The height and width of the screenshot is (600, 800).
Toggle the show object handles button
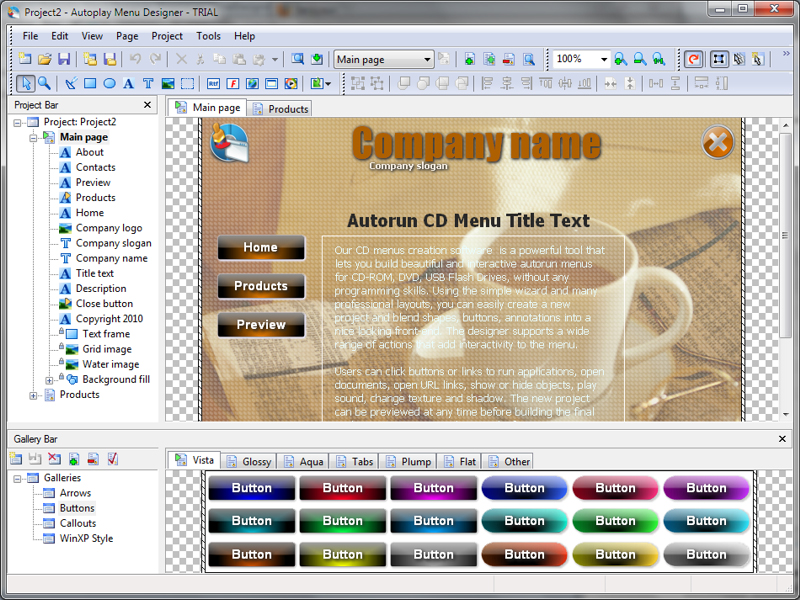click(x=719, y=59)
